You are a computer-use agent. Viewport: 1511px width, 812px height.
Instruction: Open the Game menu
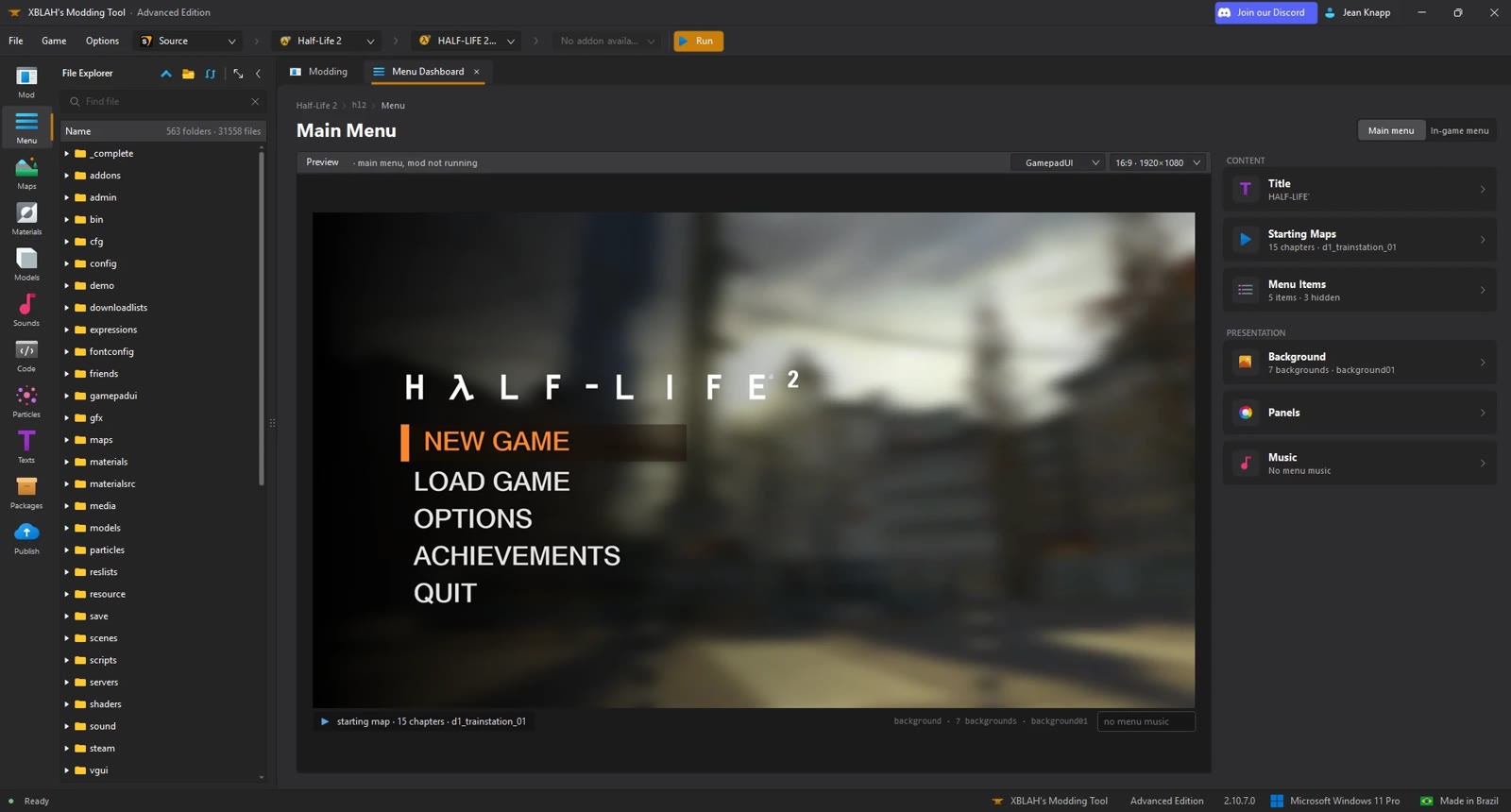tap(54, 41)
